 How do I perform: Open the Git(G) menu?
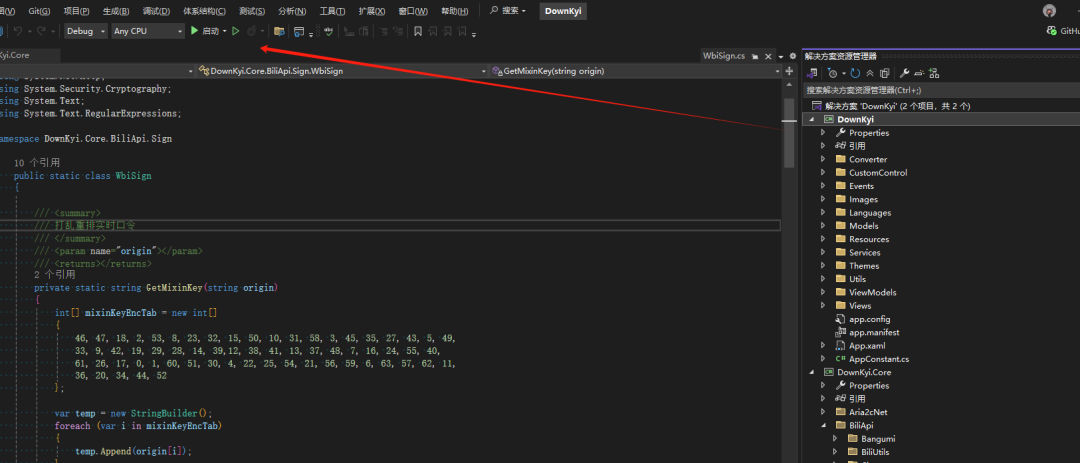pos(39,12)
